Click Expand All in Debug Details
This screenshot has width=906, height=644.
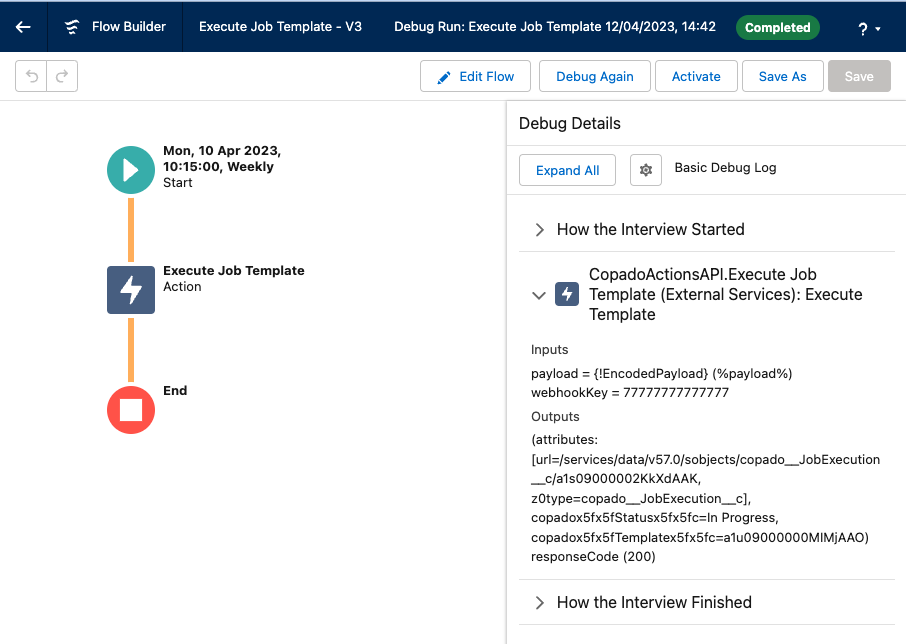pos(567,170)
